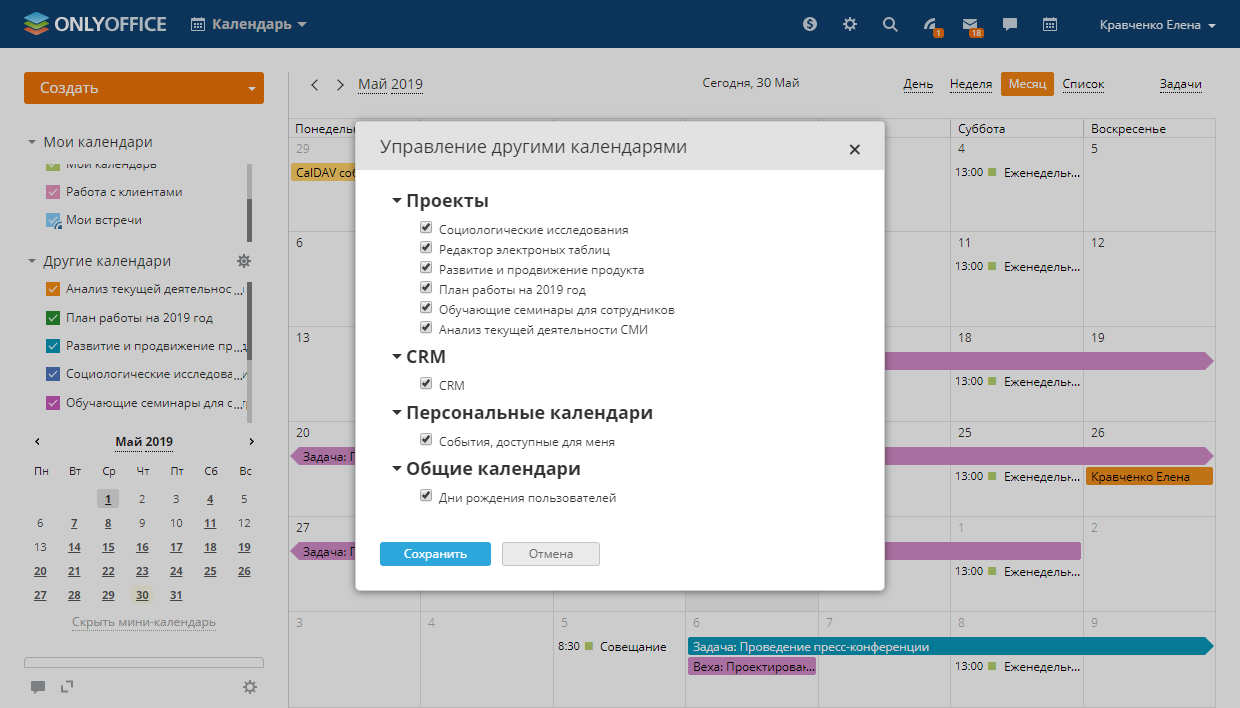The image size is (1240, 708).
Task: Collapse the Проекты section in dialog
Action: 397,201
